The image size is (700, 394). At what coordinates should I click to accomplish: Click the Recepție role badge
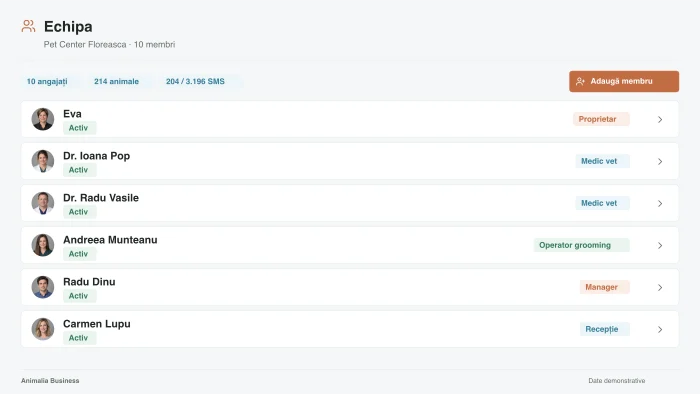pos(604,329)
